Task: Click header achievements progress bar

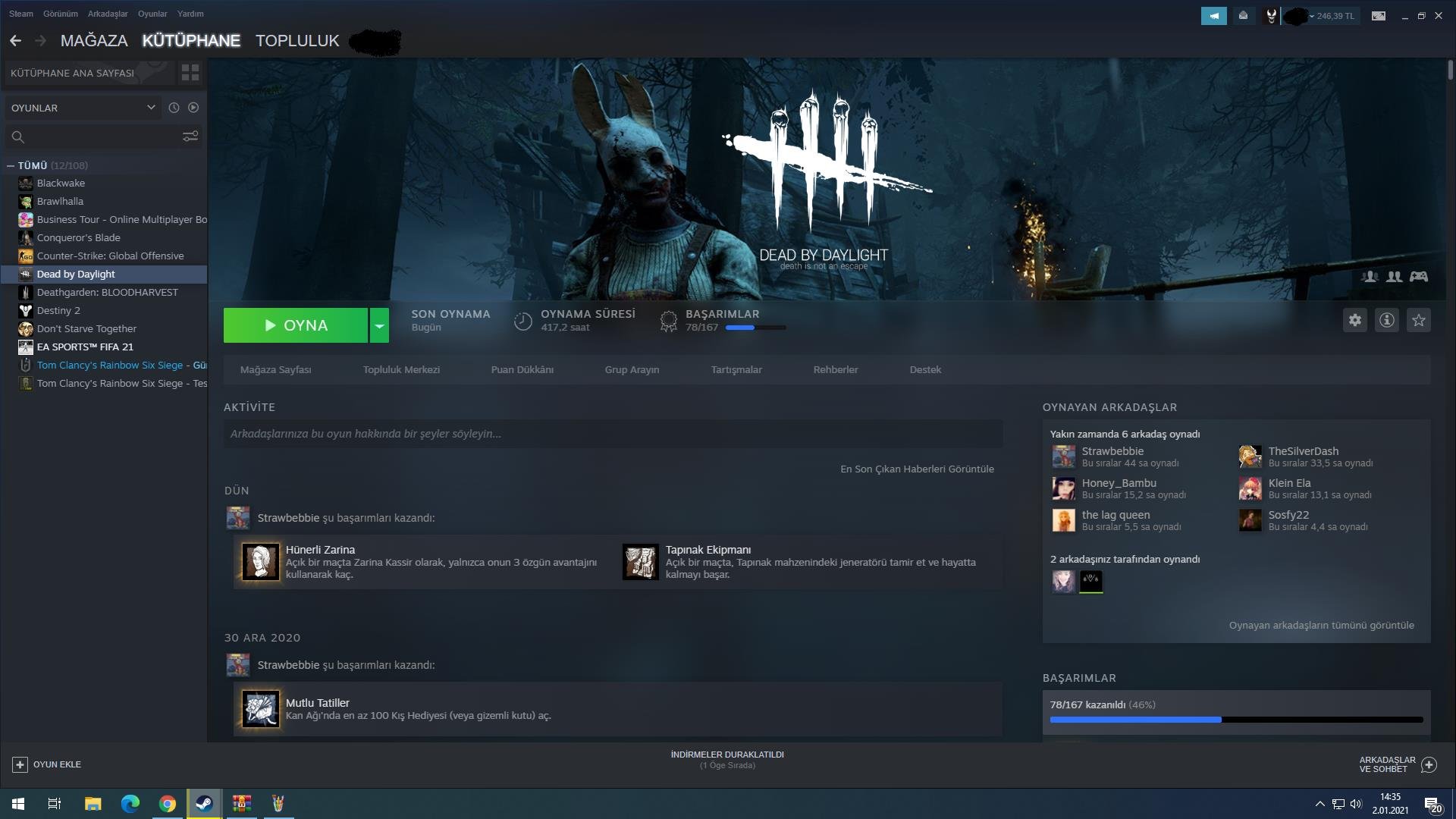Action: [x=755, y=328]
